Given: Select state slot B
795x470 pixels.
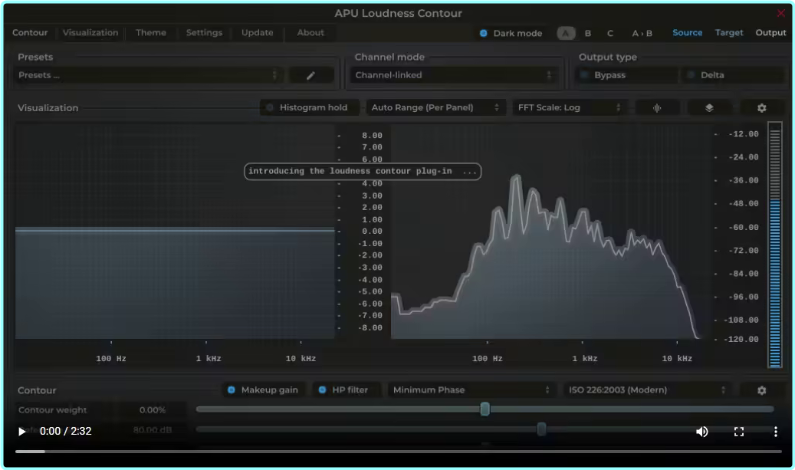Looking at the screenshot, I should (588, 33).
